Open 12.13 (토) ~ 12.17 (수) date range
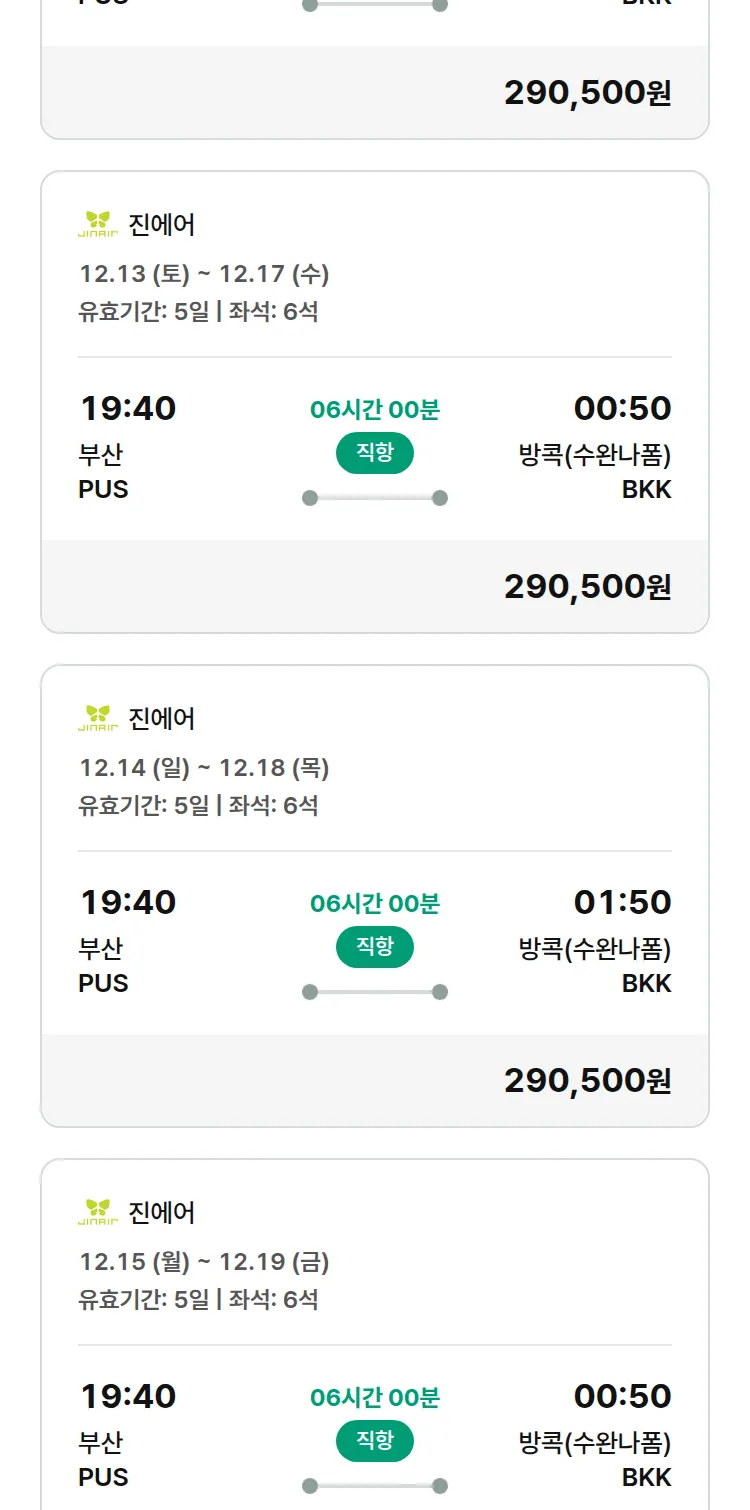 pyautogui.click(x=204, y=274)
